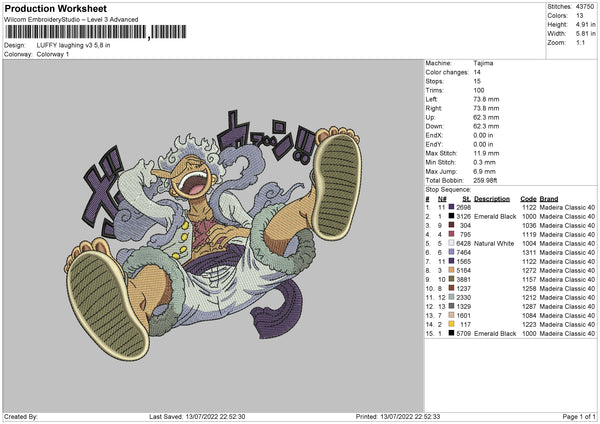The height and width of the screenshot is (424, 600).
Task: Select the dark maroon swatch beside 304
Action: click(451, 225)
